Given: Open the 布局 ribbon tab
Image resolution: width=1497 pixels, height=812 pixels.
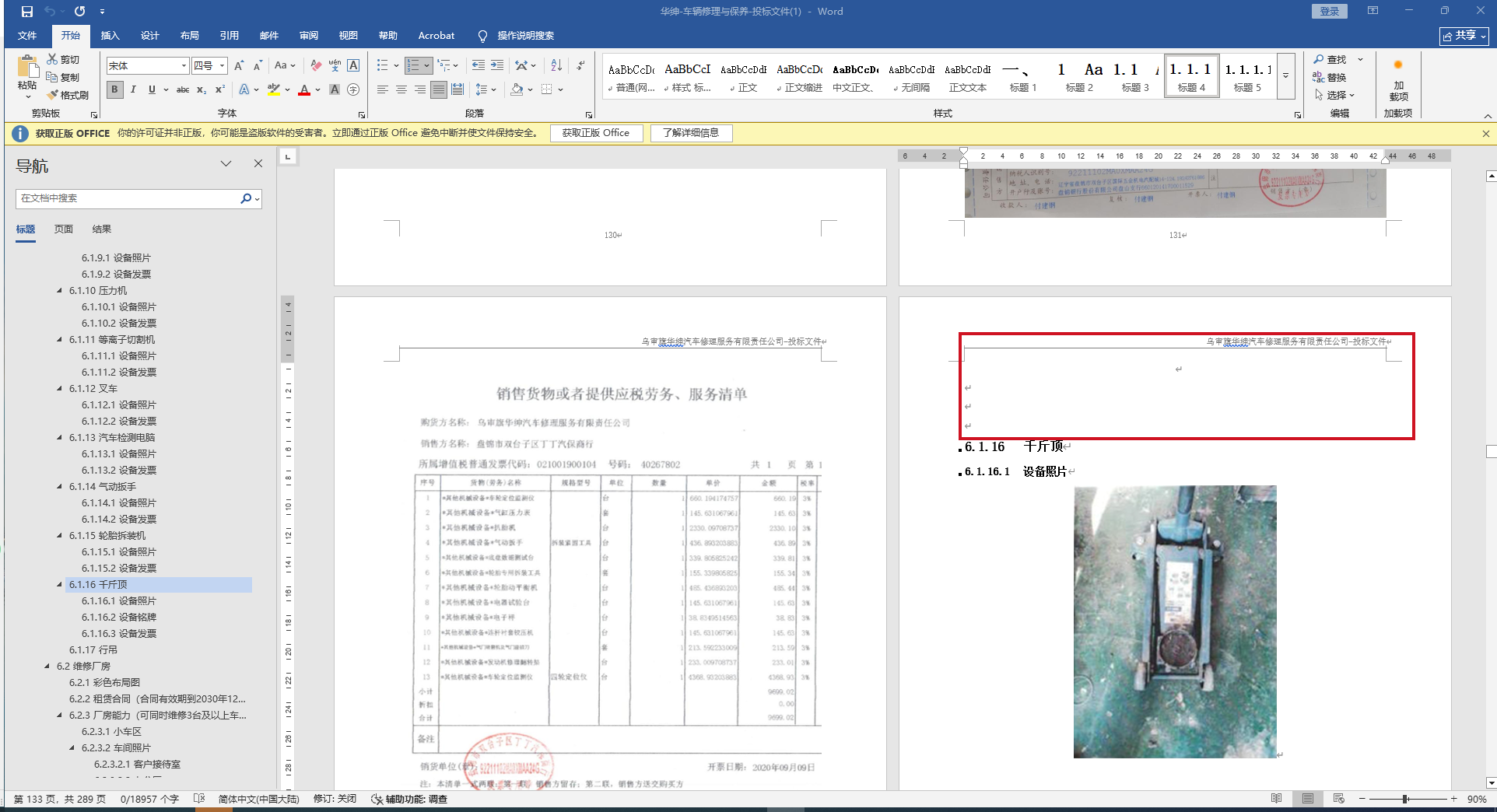Looking at the screenshot, I should [x=189, y=35].
